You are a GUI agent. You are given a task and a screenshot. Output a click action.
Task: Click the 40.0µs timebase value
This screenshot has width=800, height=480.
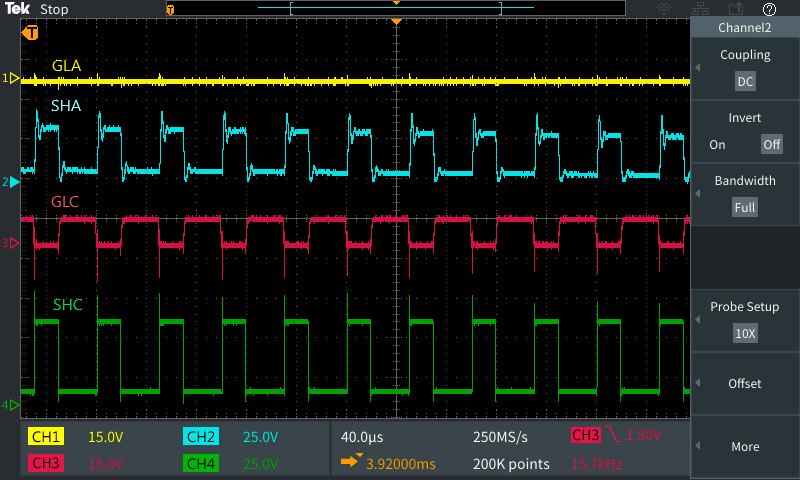(x=362, y=437)
